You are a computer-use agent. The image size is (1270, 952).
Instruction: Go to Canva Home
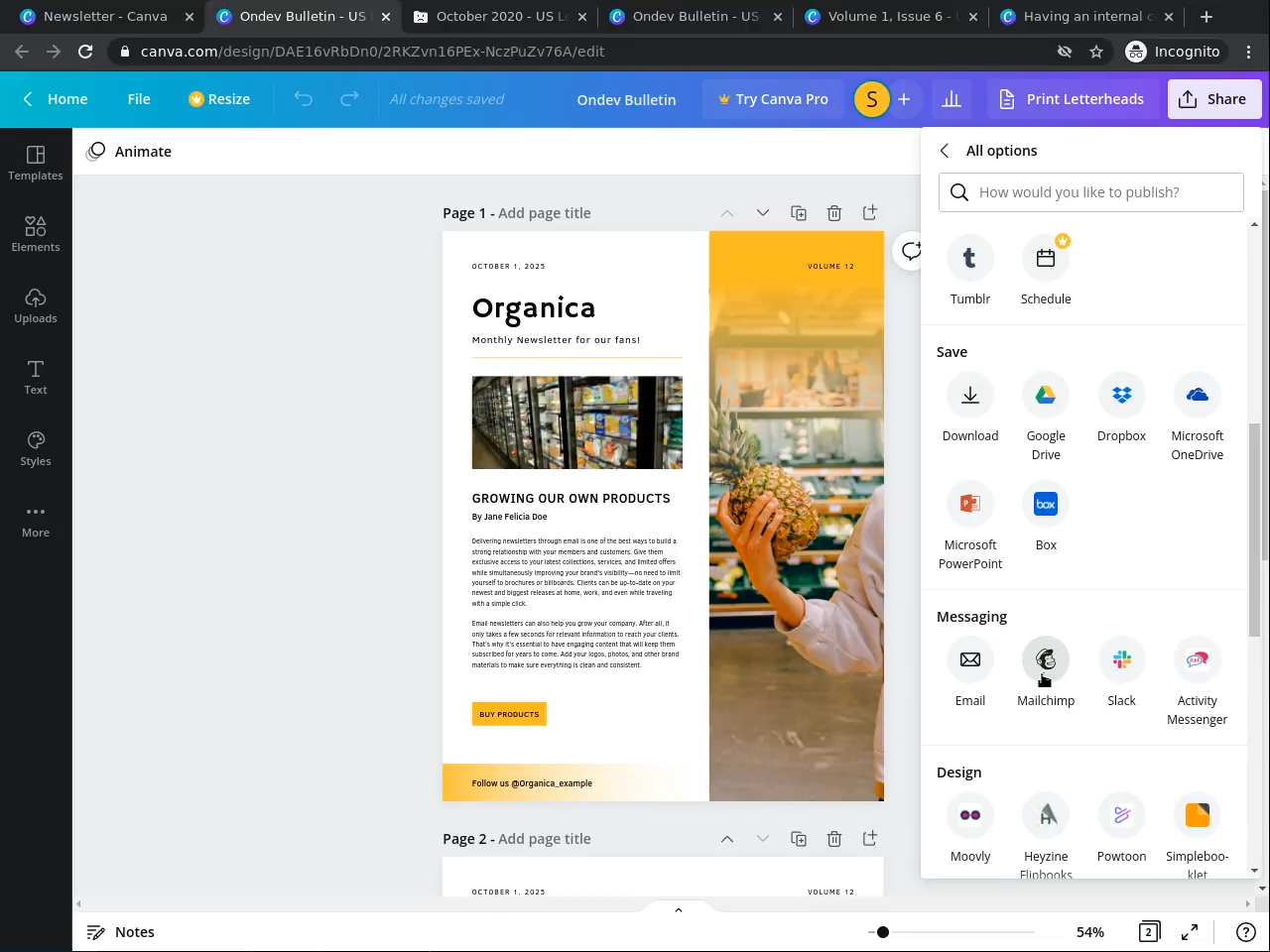56,99
